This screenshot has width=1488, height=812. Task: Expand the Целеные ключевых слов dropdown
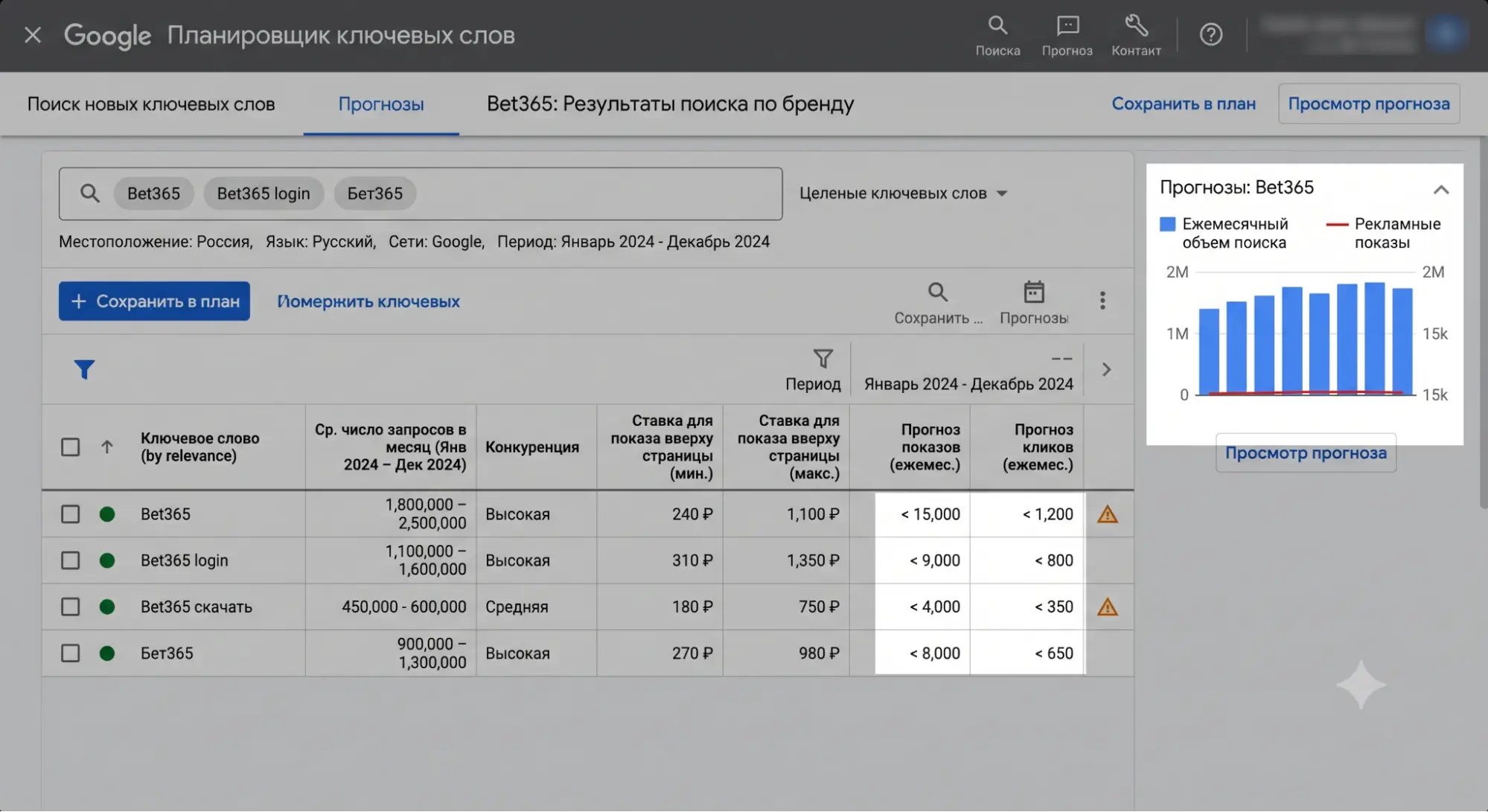903,194
